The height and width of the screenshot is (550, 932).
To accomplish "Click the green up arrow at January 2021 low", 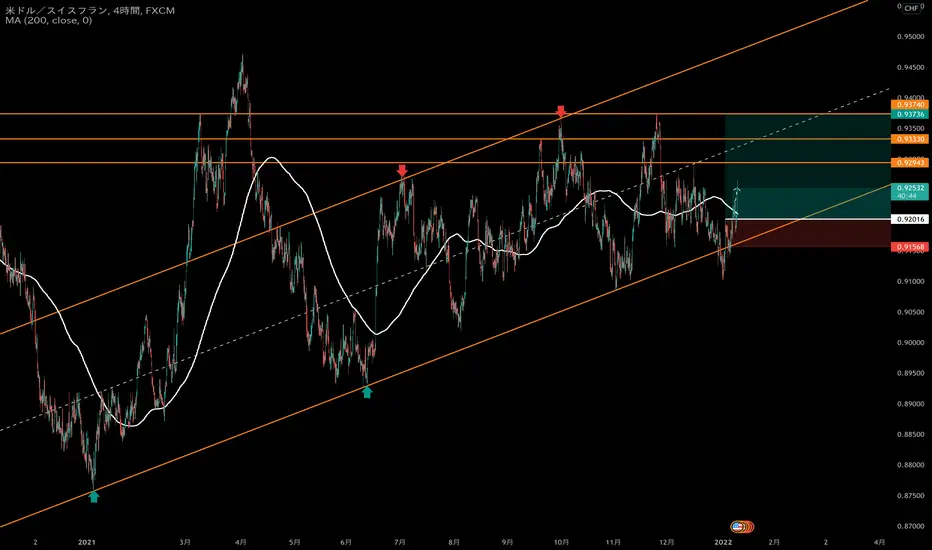I will pyautogui.click(x=94, y=496).
